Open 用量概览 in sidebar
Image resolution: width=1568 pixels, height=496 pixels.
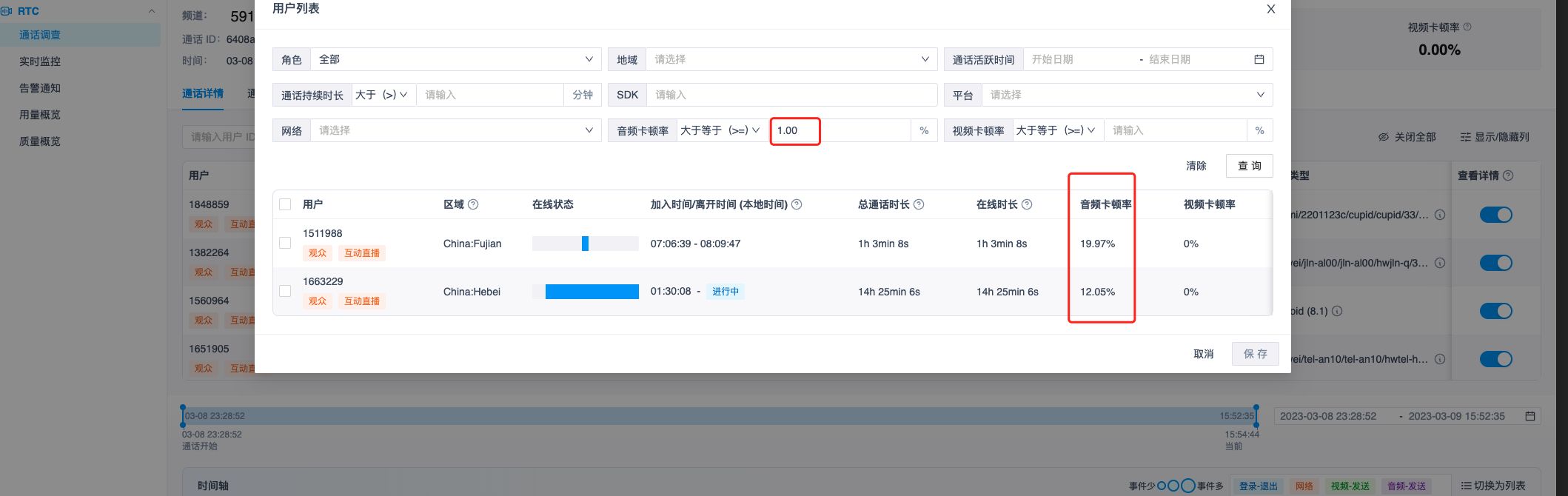(x=40, y=115)
